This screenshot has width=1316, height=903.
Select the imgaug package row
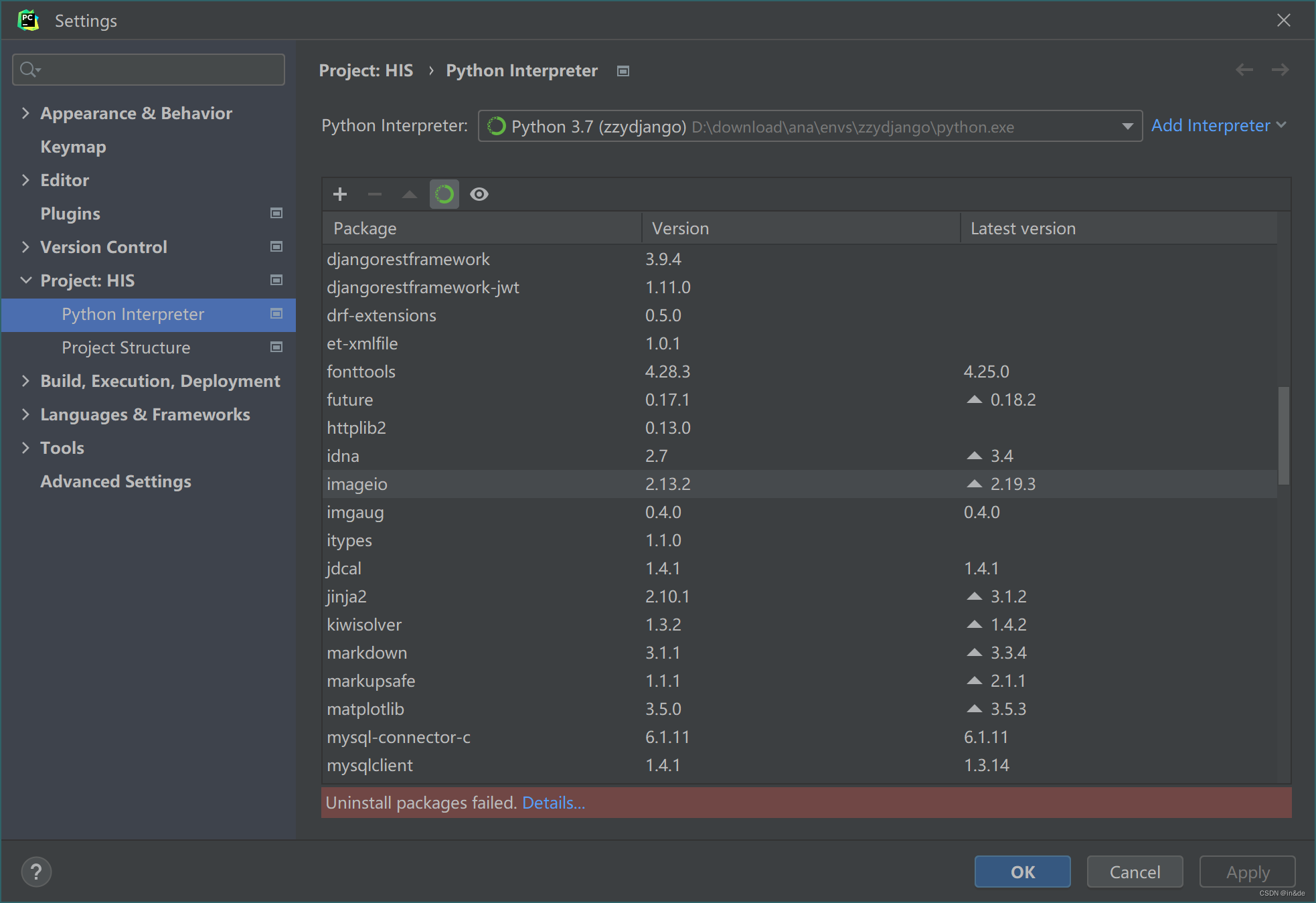(x=800, y=512)
